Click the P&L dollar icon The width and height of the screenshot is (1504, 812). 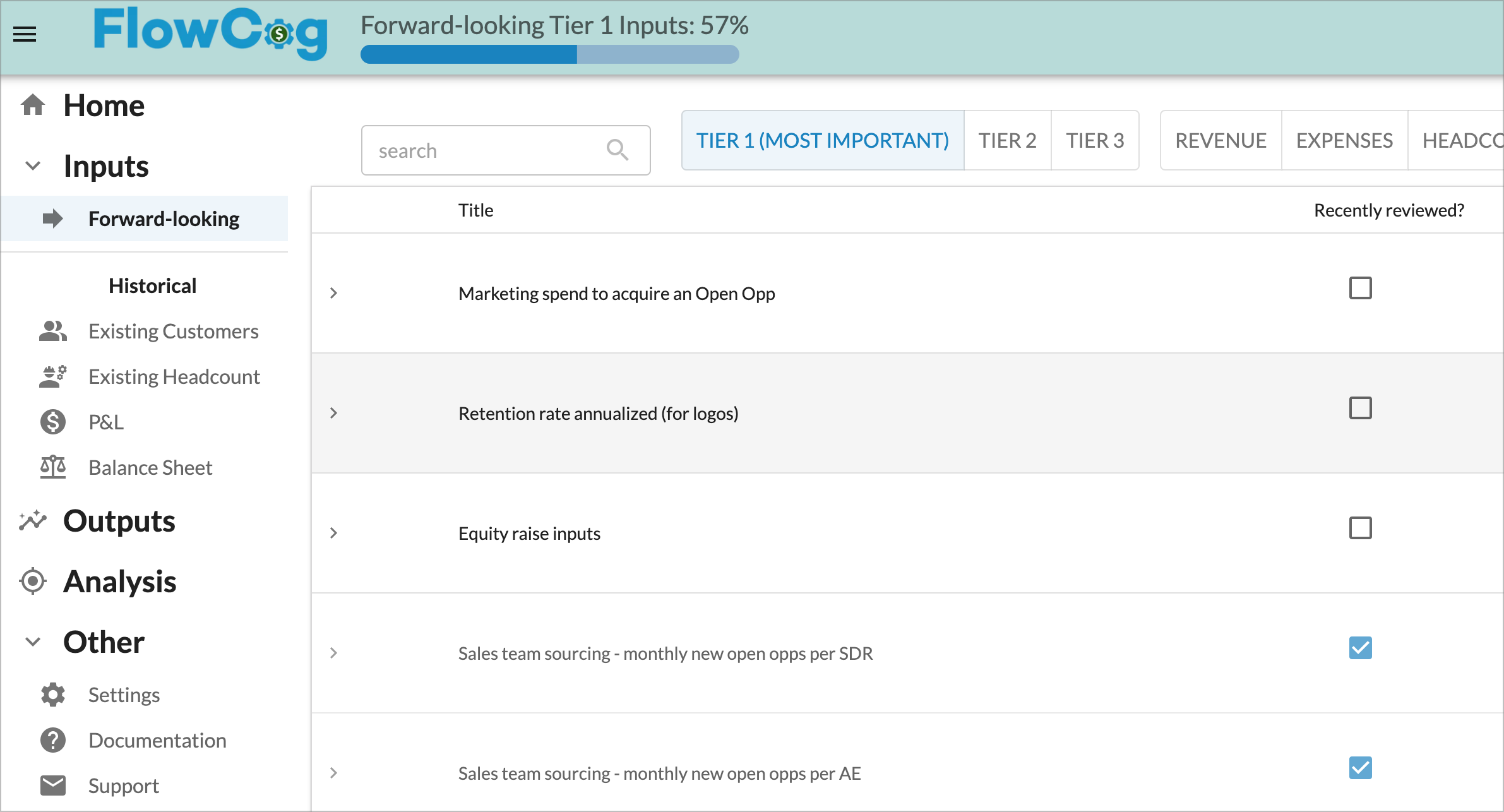pyautogui.click(x=53, y=422)
